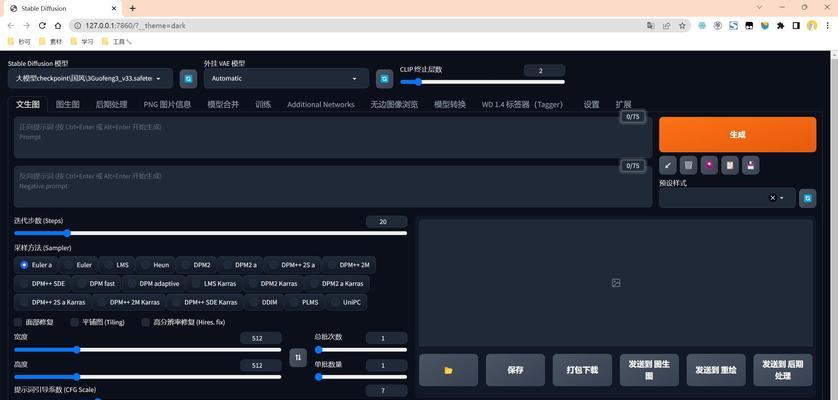838x400 pixels.
Task: Open the Extensions puzzle-piece menu
Action: click(x=780, y=25)
